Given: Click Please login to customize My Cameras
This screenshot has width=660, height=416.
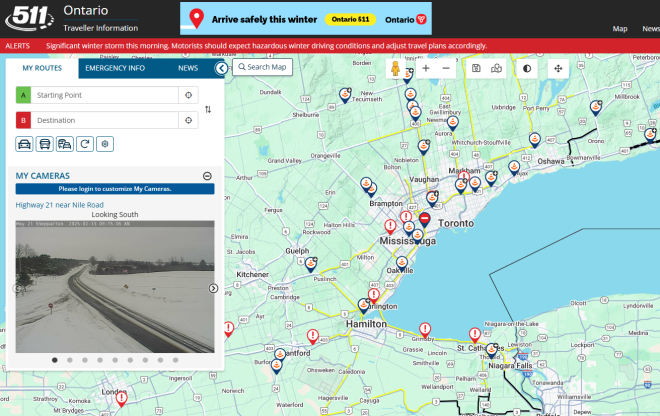Looking at the screenshot, I should tap(115, 189).
